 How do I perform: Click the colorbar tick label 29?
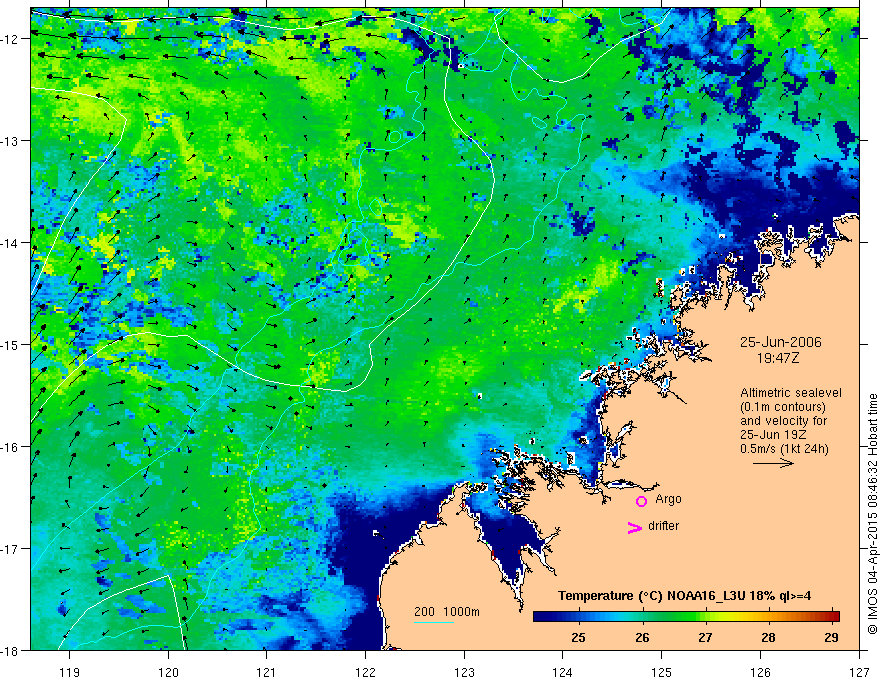pyautogui.click(x=832, y=637)
